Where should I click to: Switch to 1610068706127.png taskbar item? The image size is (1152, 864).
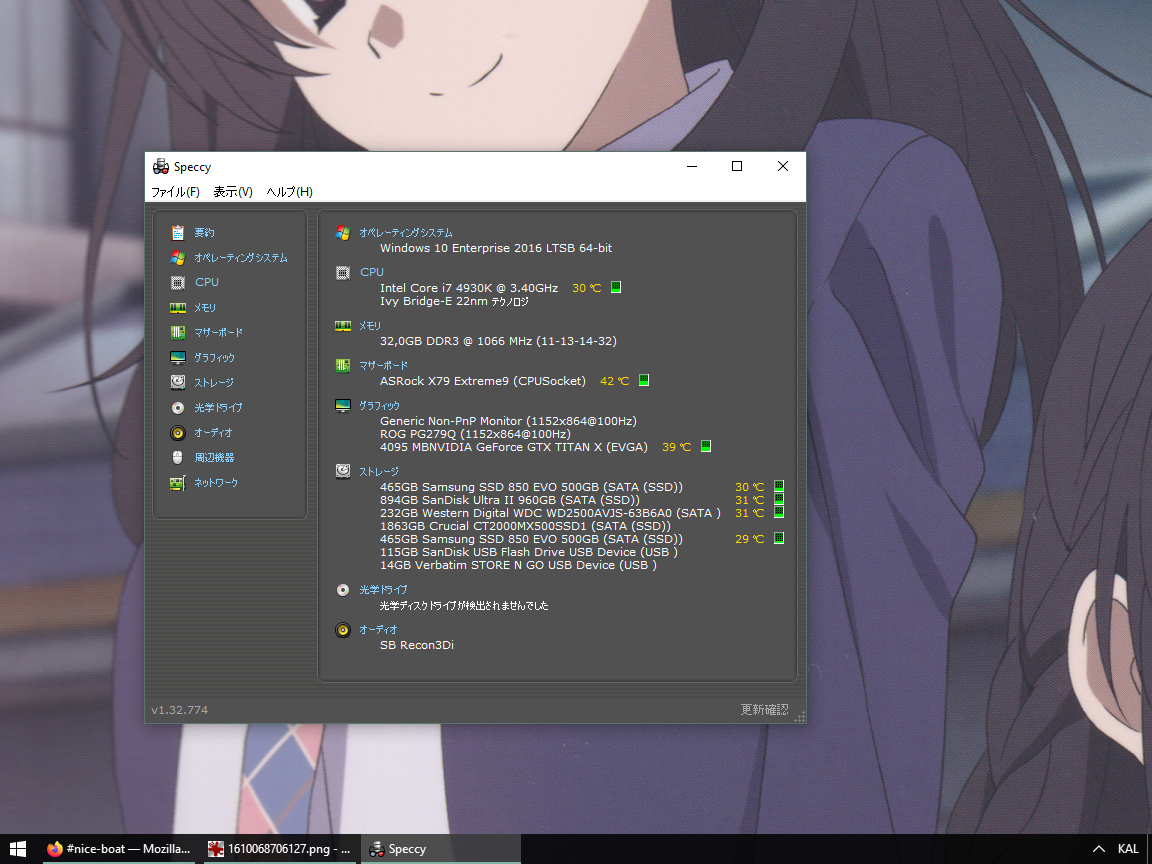coord(280,849)
